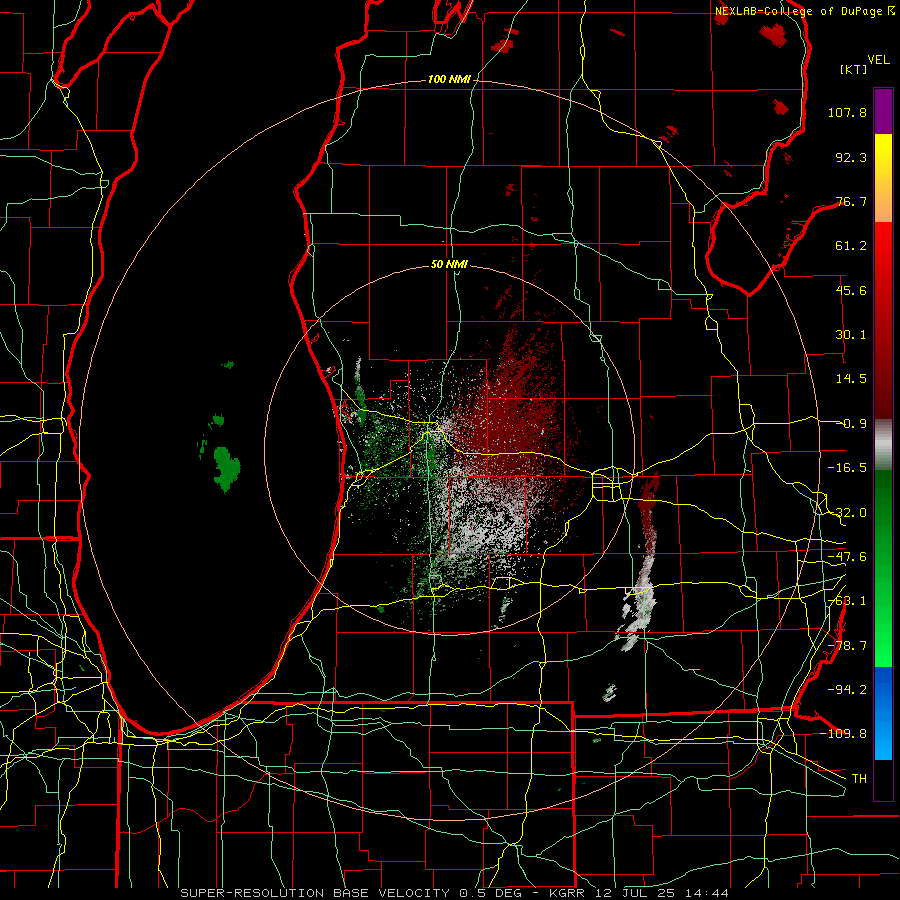
Task: Click the blue segment of velocity color bar
Action: click(x=883, y=713)
